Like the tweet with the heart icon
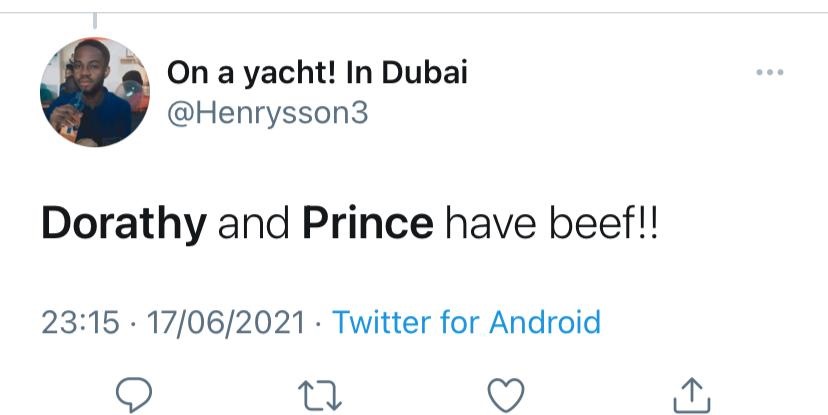The width and height of the screenshot is (828, 415). (507, 393)
